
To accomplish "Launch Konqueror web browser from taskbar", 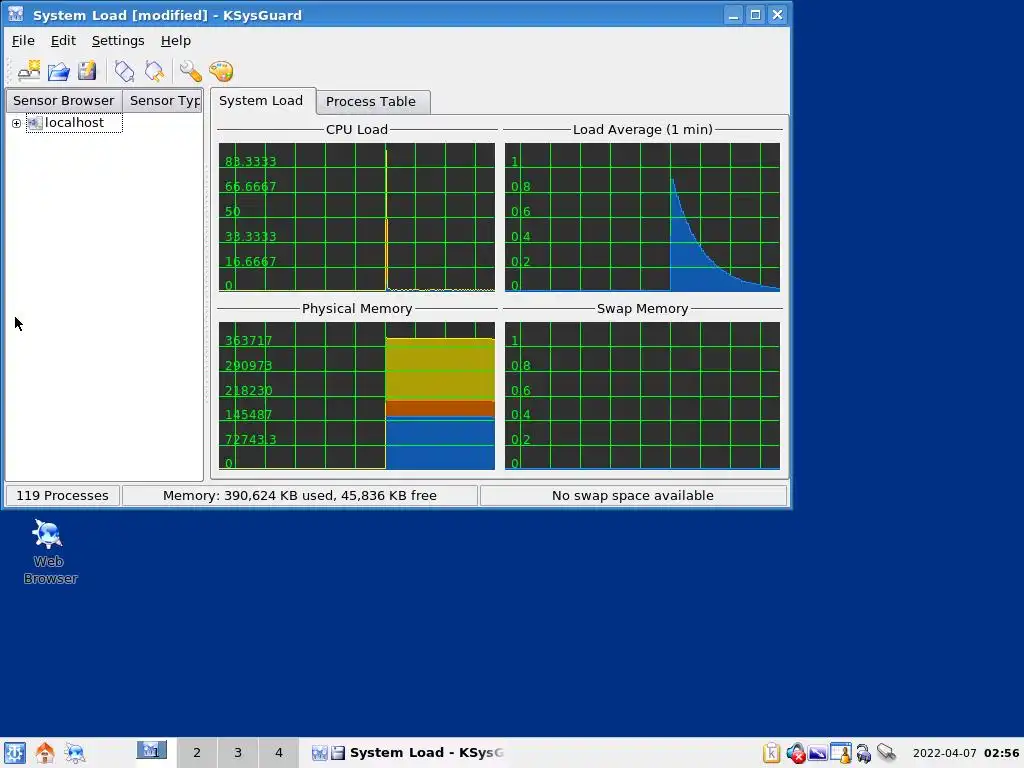I will (x=74, y=752).
